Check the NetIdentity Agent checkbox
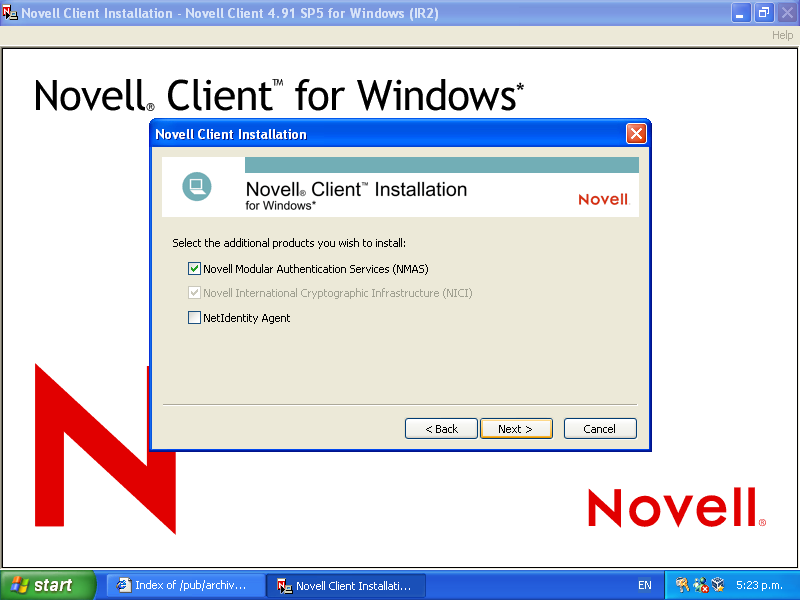The width and height of the screenshot is (800, 600). click(194, 318)
